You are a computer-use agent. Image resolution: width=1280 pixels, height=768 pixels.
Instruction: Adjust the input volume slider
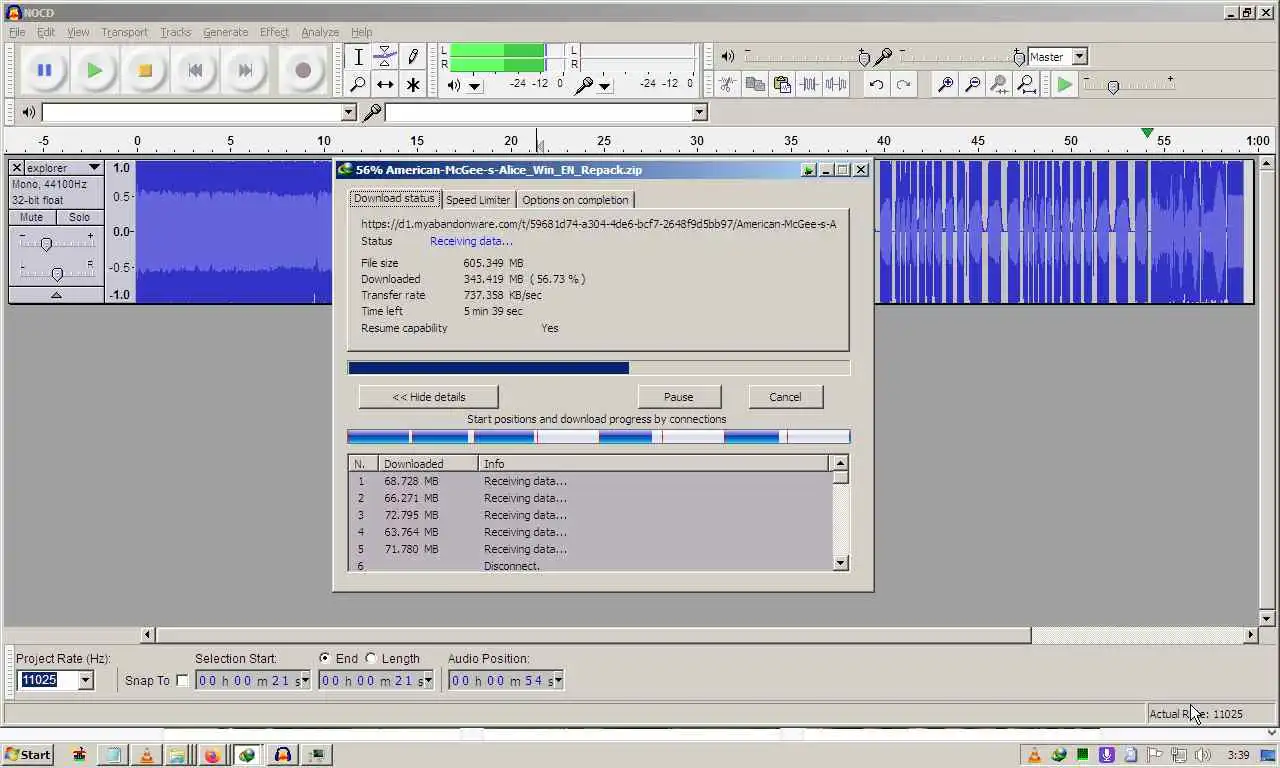coord(1018,57)
